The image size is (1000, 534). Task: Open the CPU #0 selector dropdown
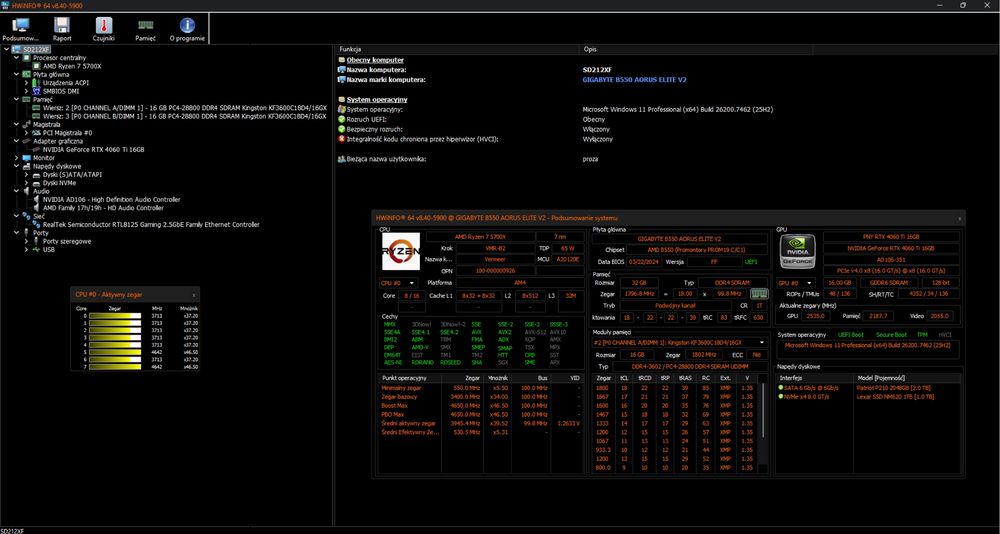[x=398, y=283]
